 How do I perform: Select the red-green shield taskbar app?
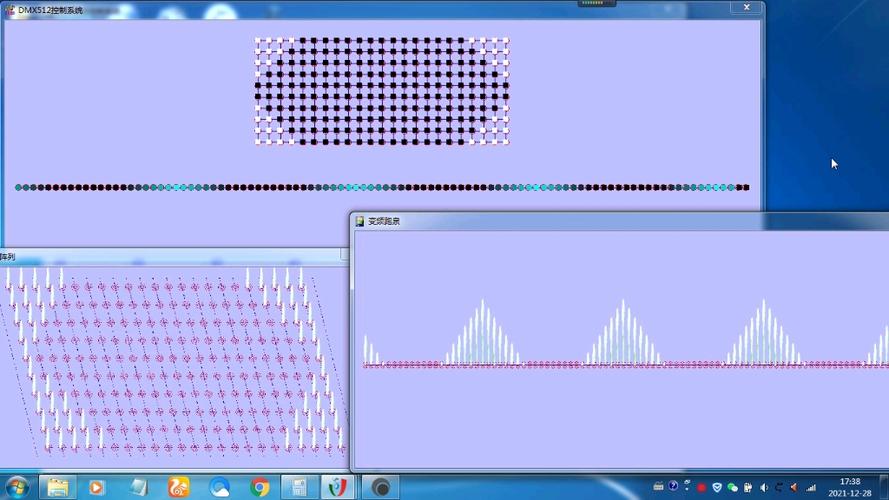(338, 487)
